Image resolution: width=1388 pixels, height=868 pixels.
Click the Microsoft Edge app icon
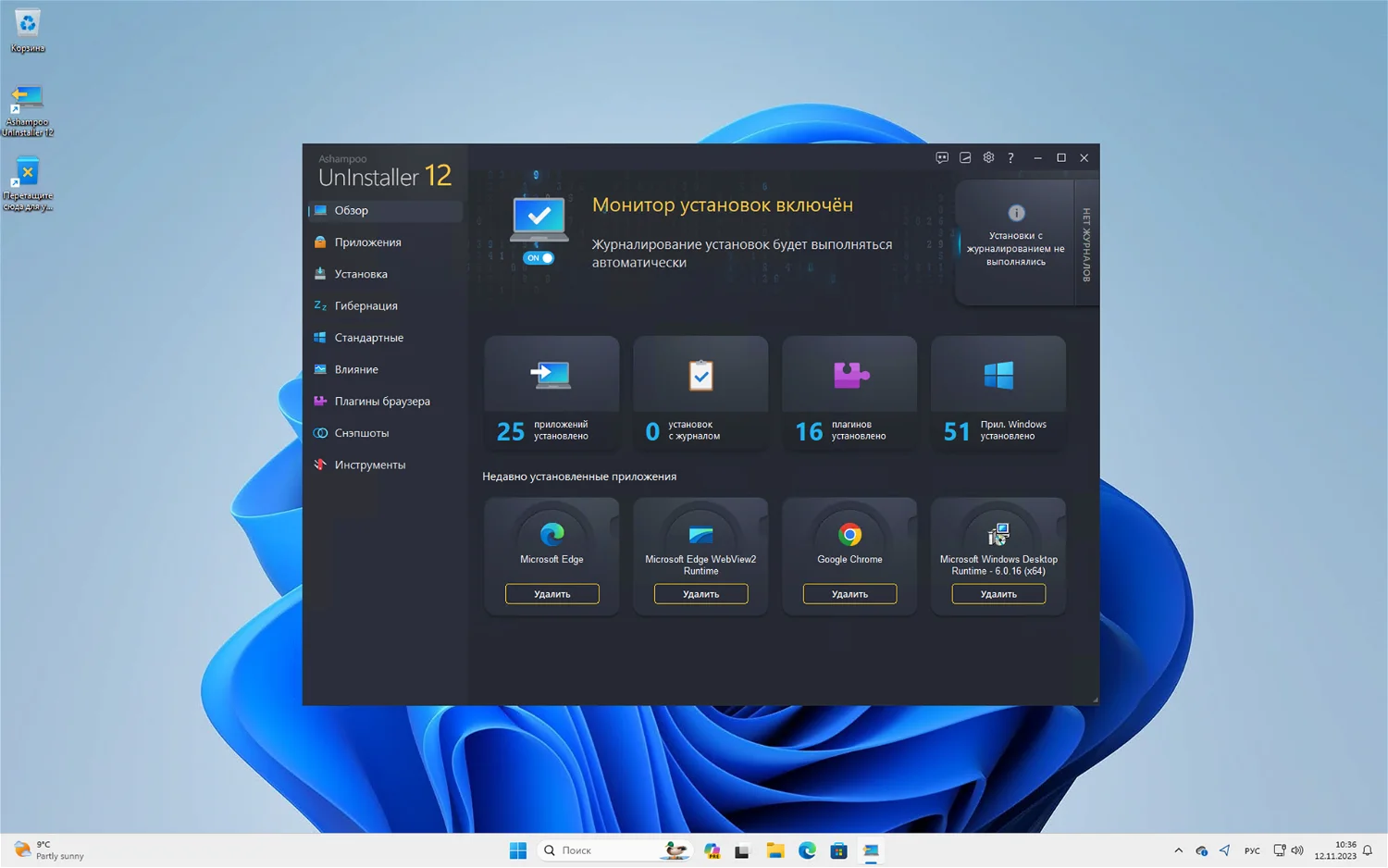(552, 534)
